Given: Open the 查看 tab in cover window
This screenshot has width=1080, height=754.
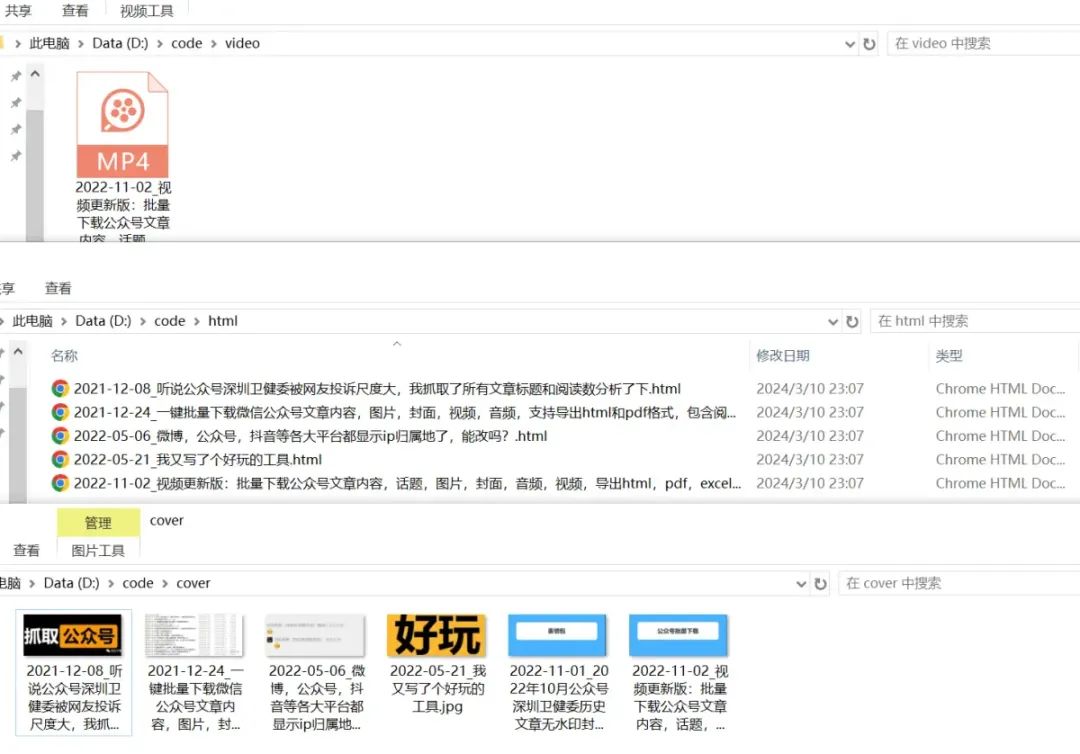Looking at the screenshot, I should [26, 551].
